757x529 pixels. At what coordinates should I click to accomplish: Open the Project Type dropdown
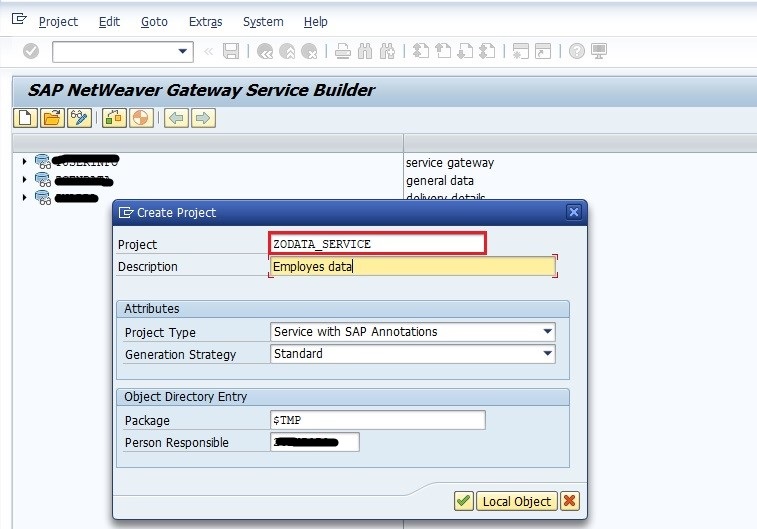click(547, 332)
